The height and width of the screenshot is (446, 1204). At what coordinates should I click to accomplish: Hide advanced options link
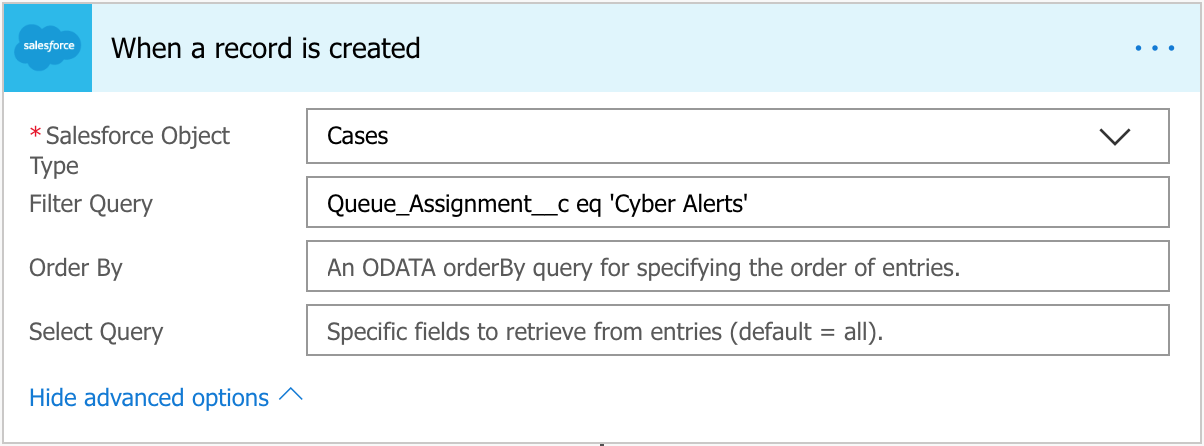(149, 398)
